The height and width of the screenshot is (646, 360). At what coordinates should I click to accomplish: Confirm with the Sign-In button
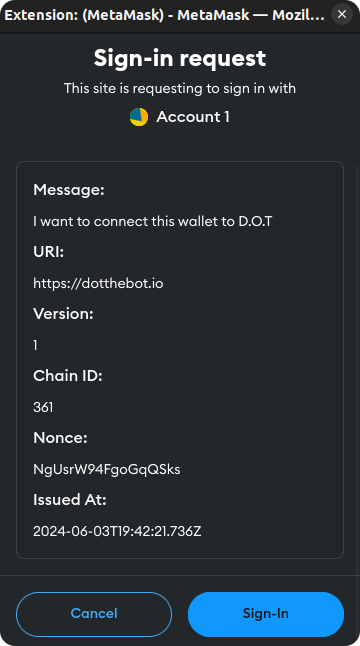coord(266,614)
